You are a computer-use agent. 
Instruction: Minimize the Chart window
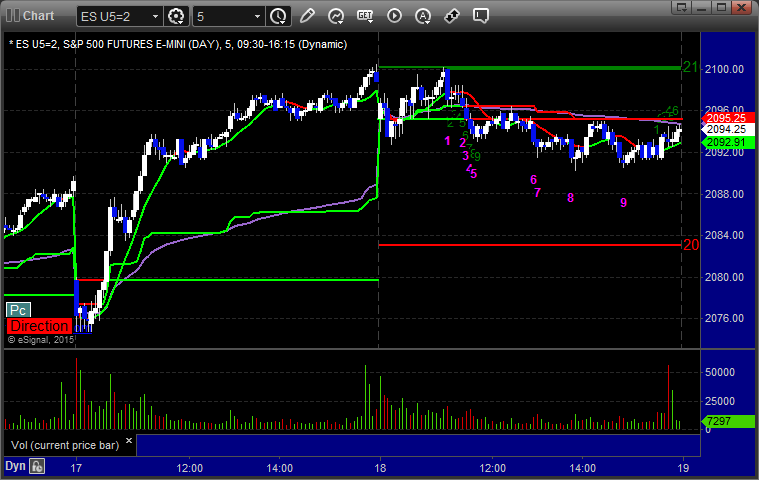tap(701, 7)
